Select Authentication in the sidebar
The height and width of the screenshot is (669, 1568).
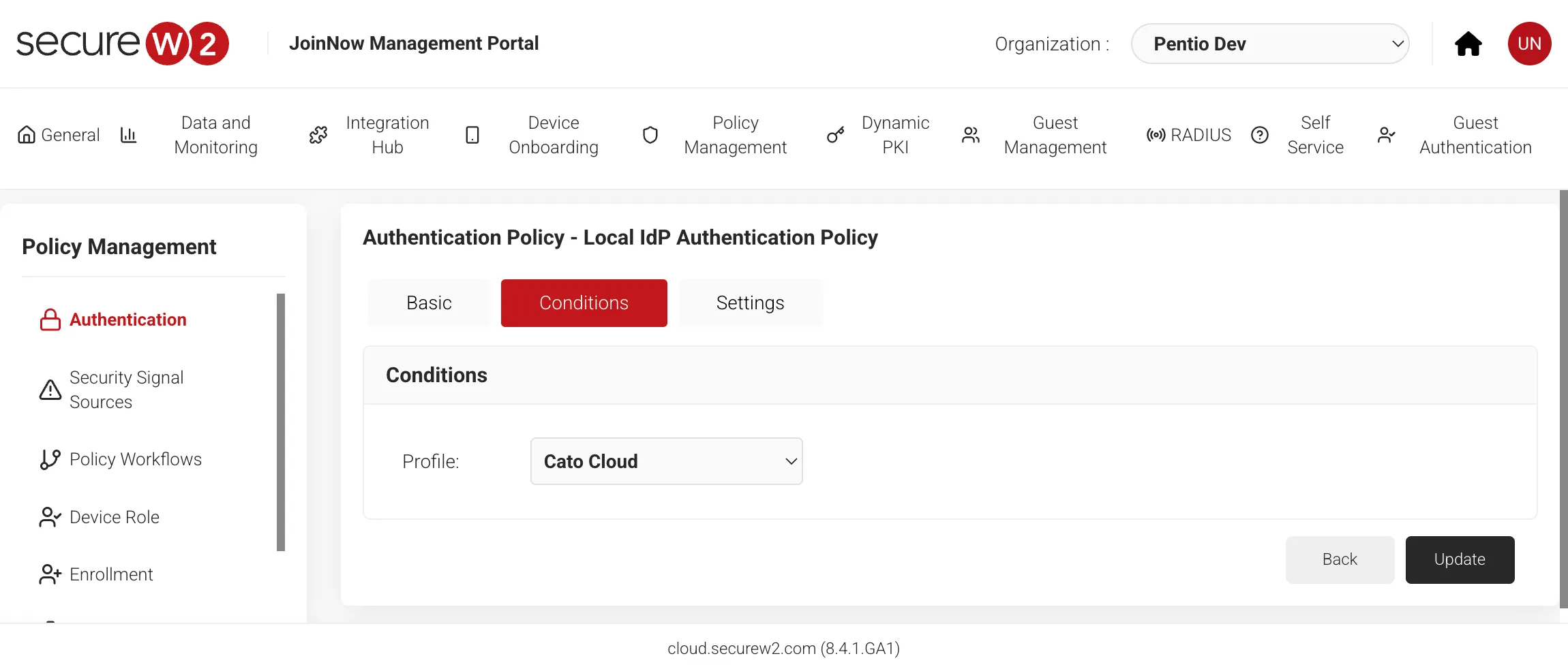point(127,320)
